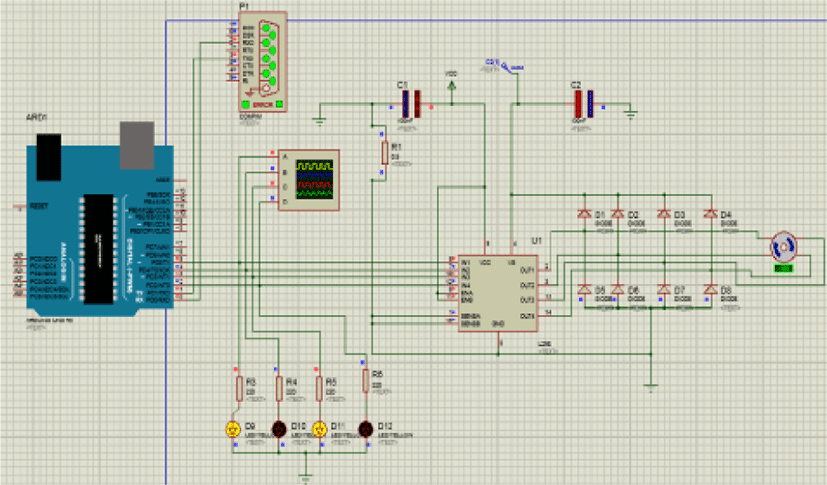Select diode D3
Screen dimensions: 827x485
[x=664, y=214]
